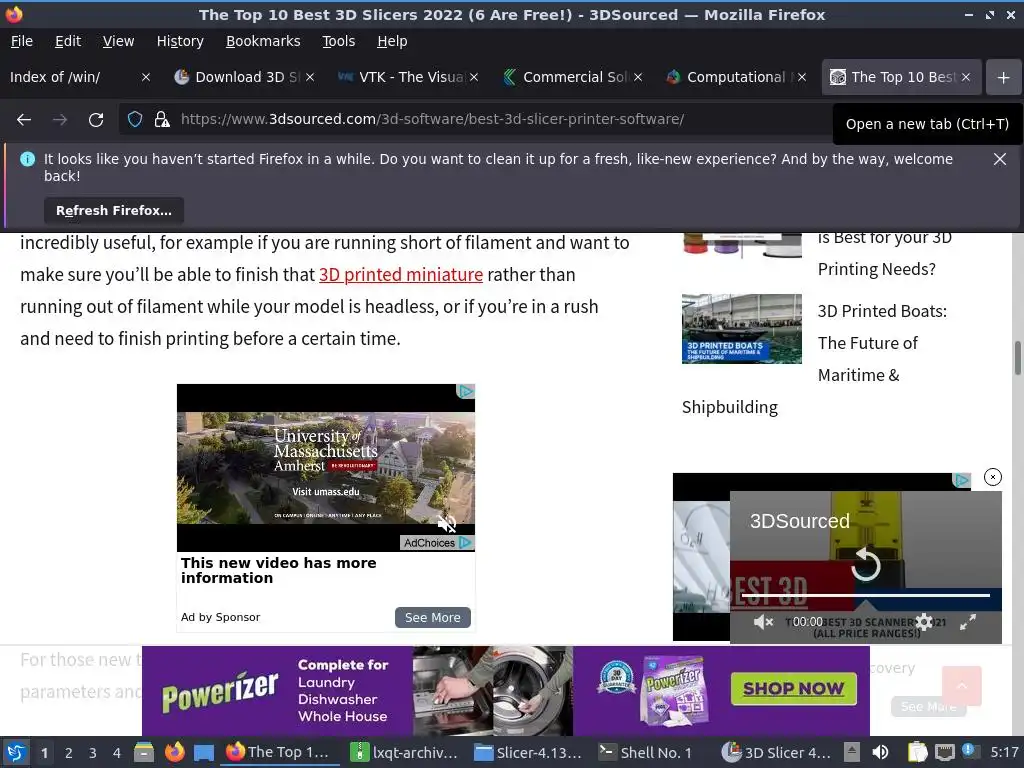Open 3DSourced video settings gear
1024x768 pixels.
(924, 622)
